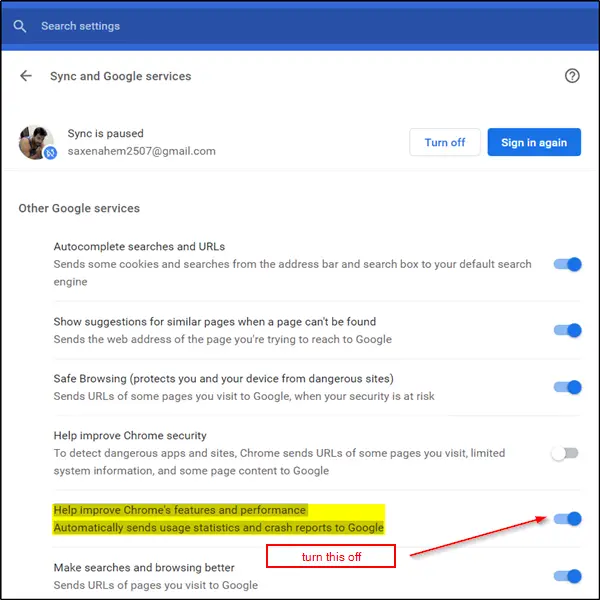This screenshot has width=600, height=600.
Task: Click the search magnifier icon
Action: point(20,26)
